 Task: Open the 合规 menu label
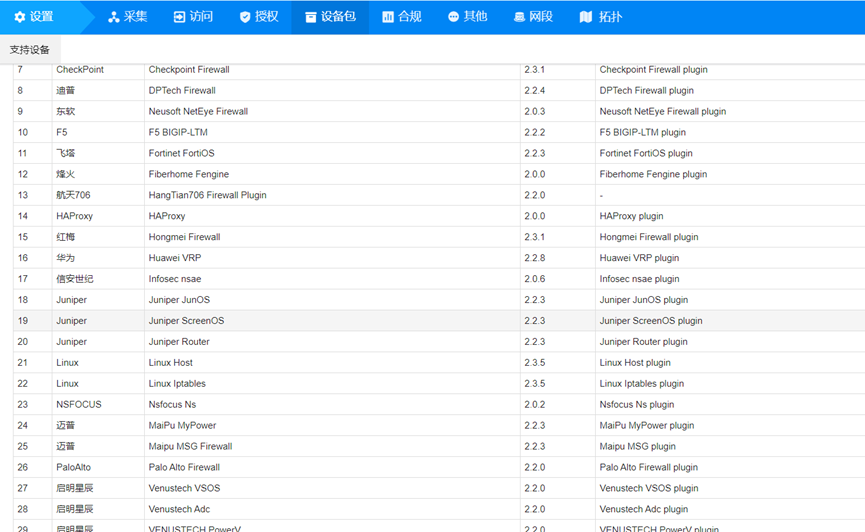[x=409, y=17]
